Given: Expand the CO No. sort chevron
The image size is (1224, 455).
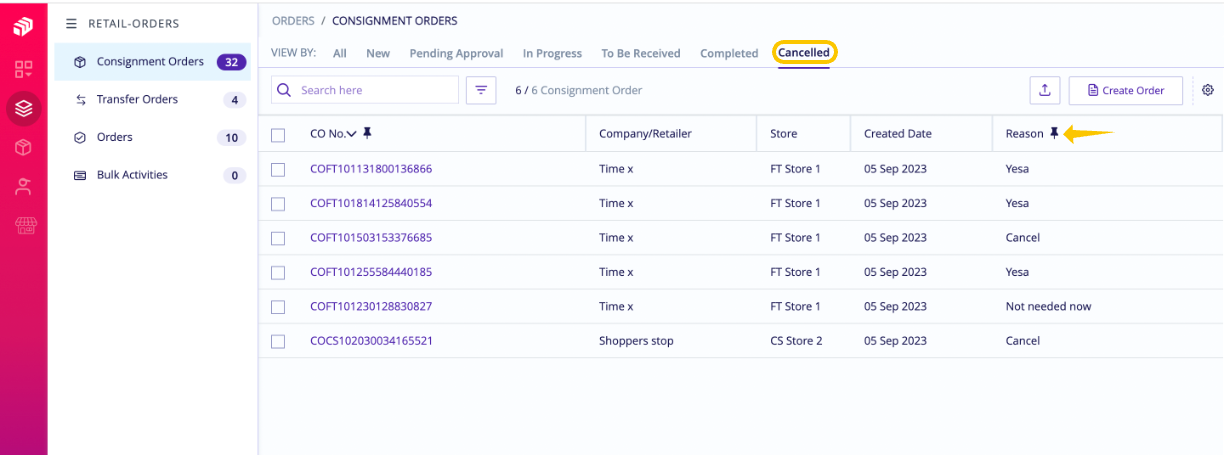Looking at the screenshot, I should point(351,134).
